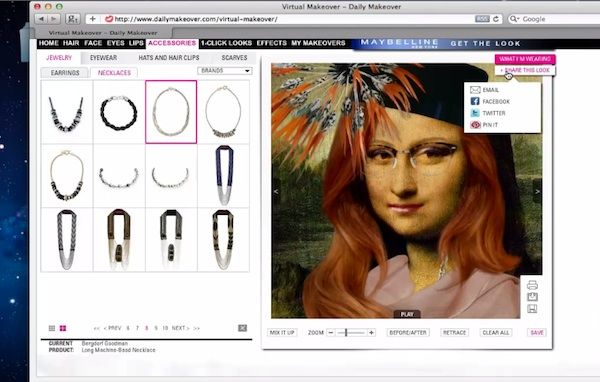Click the pink SAVE button
Viewport: 600px width, 382px height.
pos(537,333)
